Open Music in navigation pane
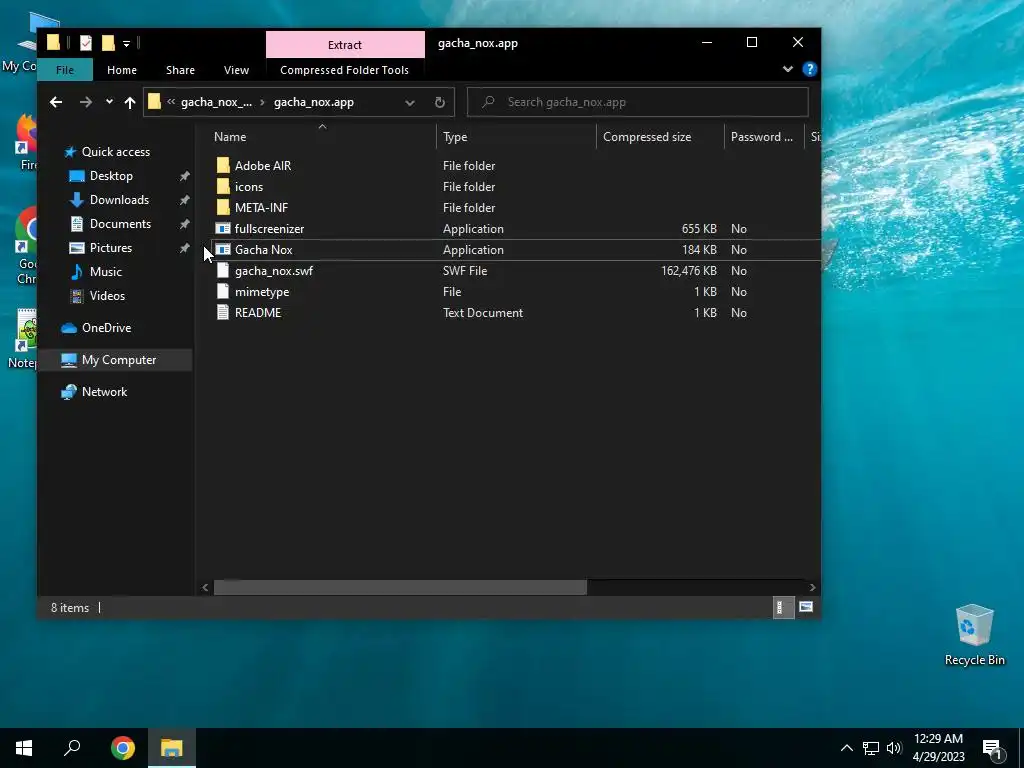1024x768 pixels. coord(105,272)
